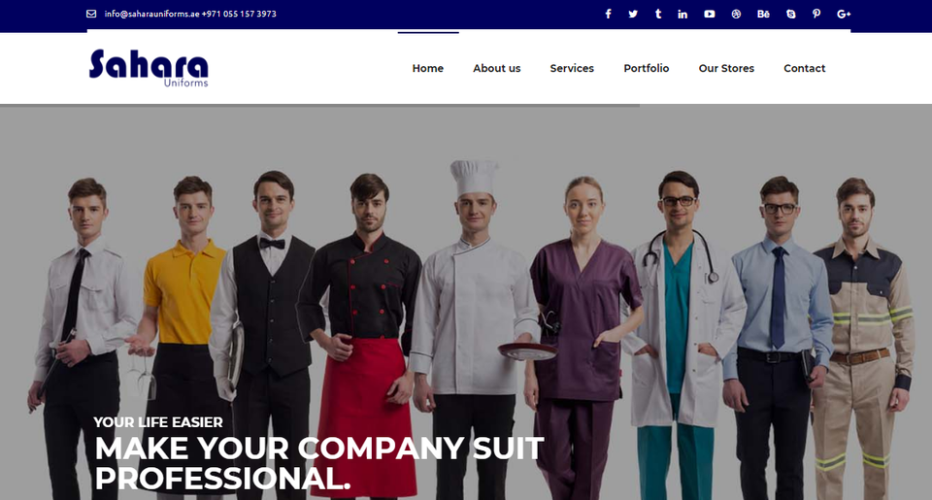Click the Sahara Uniforms logo
This screenshot has width=932, height=500.
pyautogui.click(x=149, y=68)
